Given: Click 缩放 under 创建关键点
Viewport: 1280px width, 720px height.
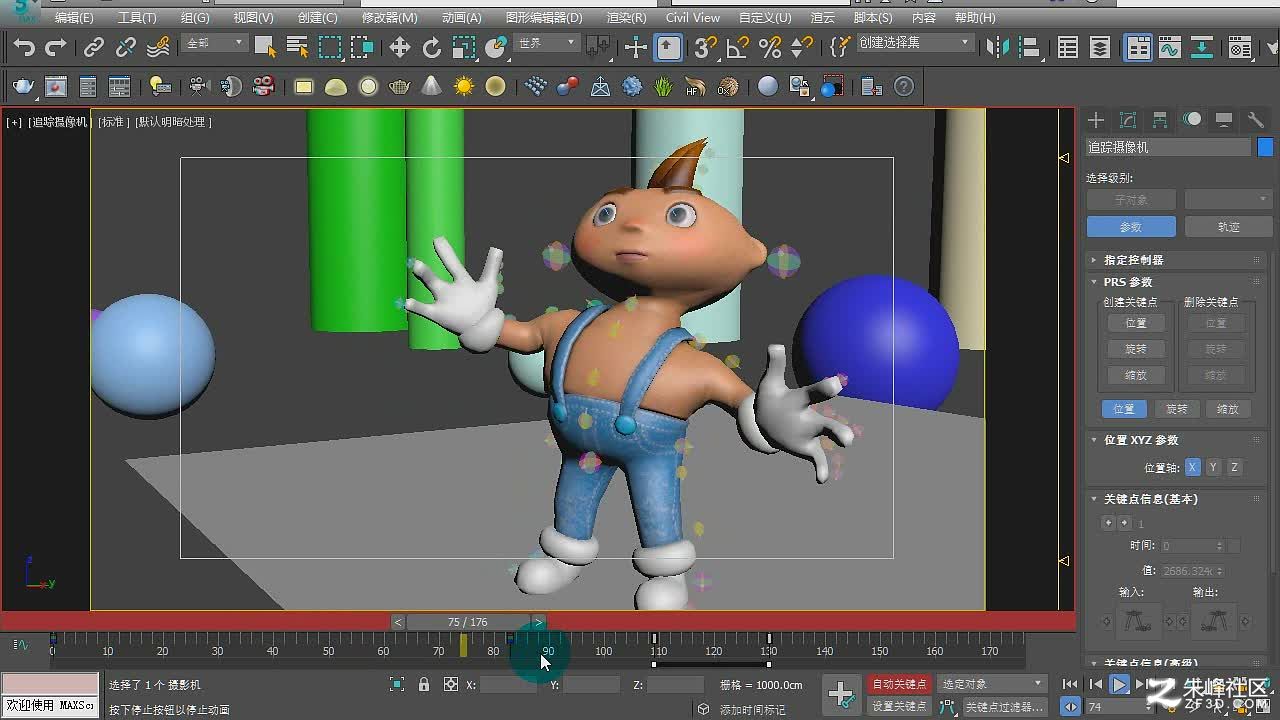Looking at the screenshot, I should click(1135, 375).
